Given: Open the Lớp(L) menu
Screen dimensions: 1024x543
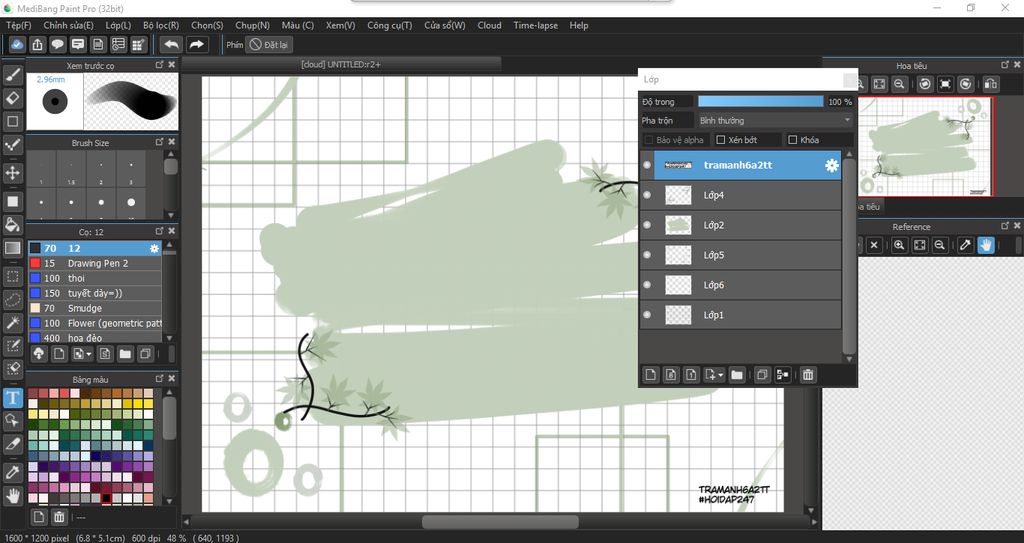Looking at the screenshot, I should point(118,25).
